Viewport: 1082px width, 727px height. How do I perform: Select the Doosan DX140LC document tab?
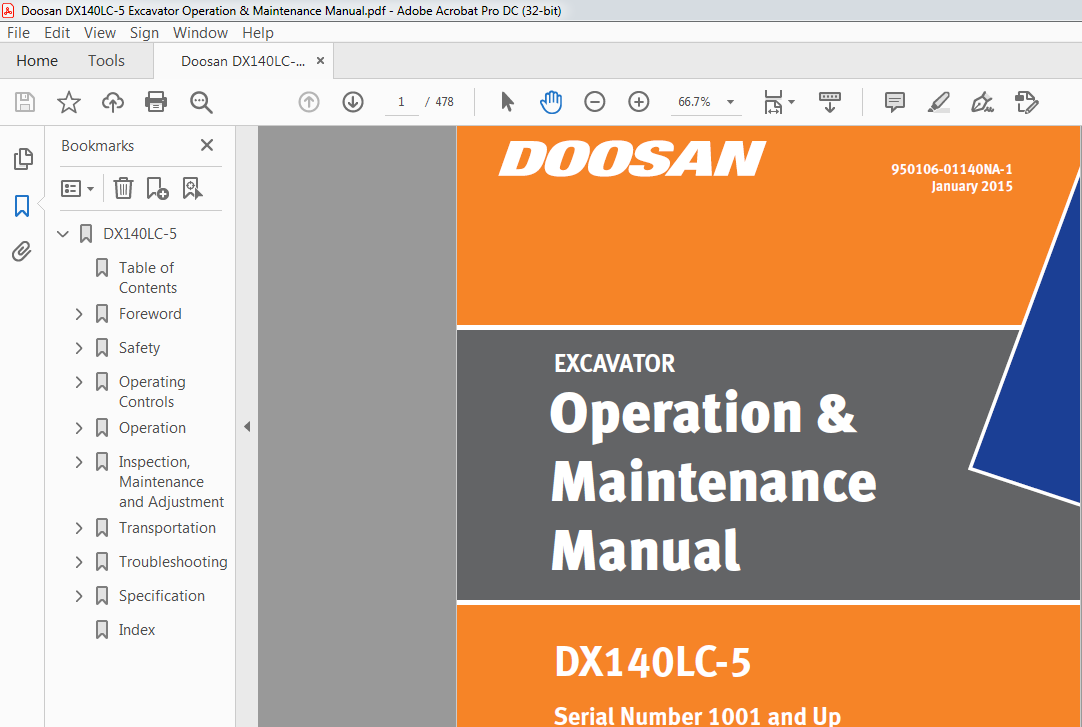pos(242,61)
